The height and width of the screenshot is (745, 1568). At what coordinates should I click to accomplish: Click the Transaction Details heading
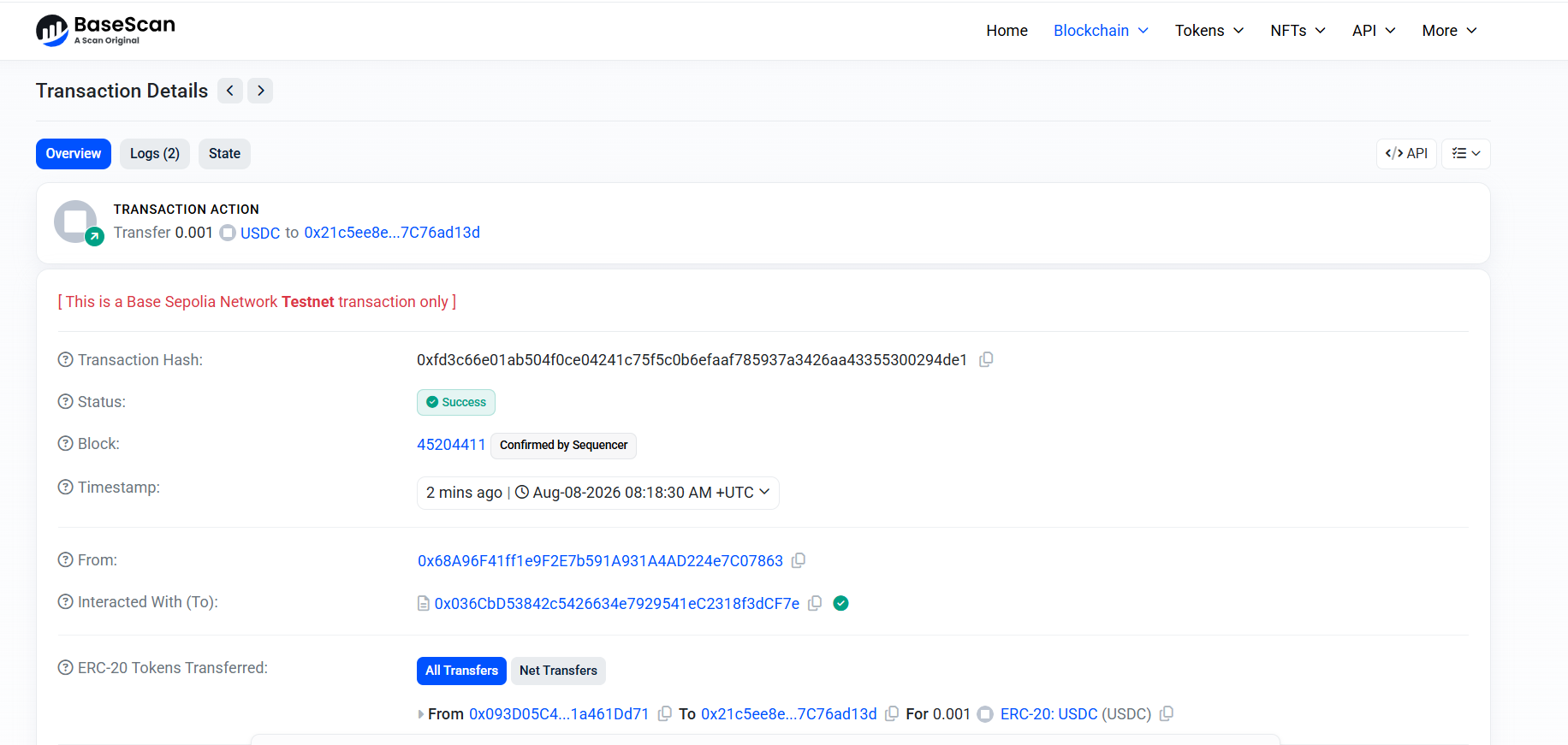tap(122, 91)
